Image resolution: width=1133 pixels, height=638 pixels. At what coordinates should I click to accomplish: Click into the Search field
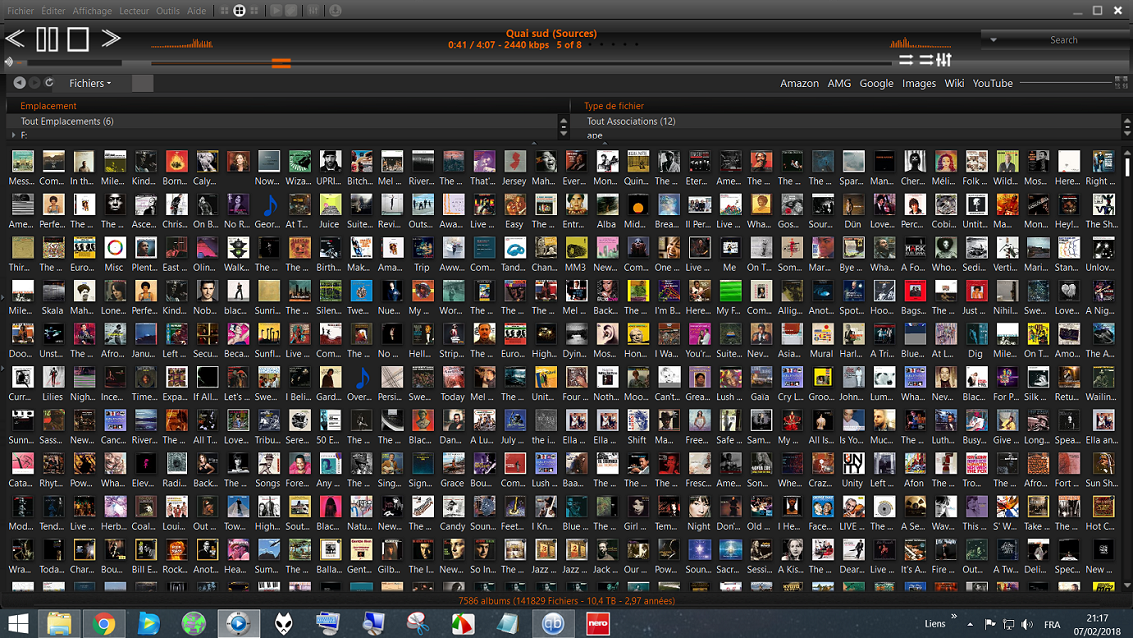tap(1064, 40)
